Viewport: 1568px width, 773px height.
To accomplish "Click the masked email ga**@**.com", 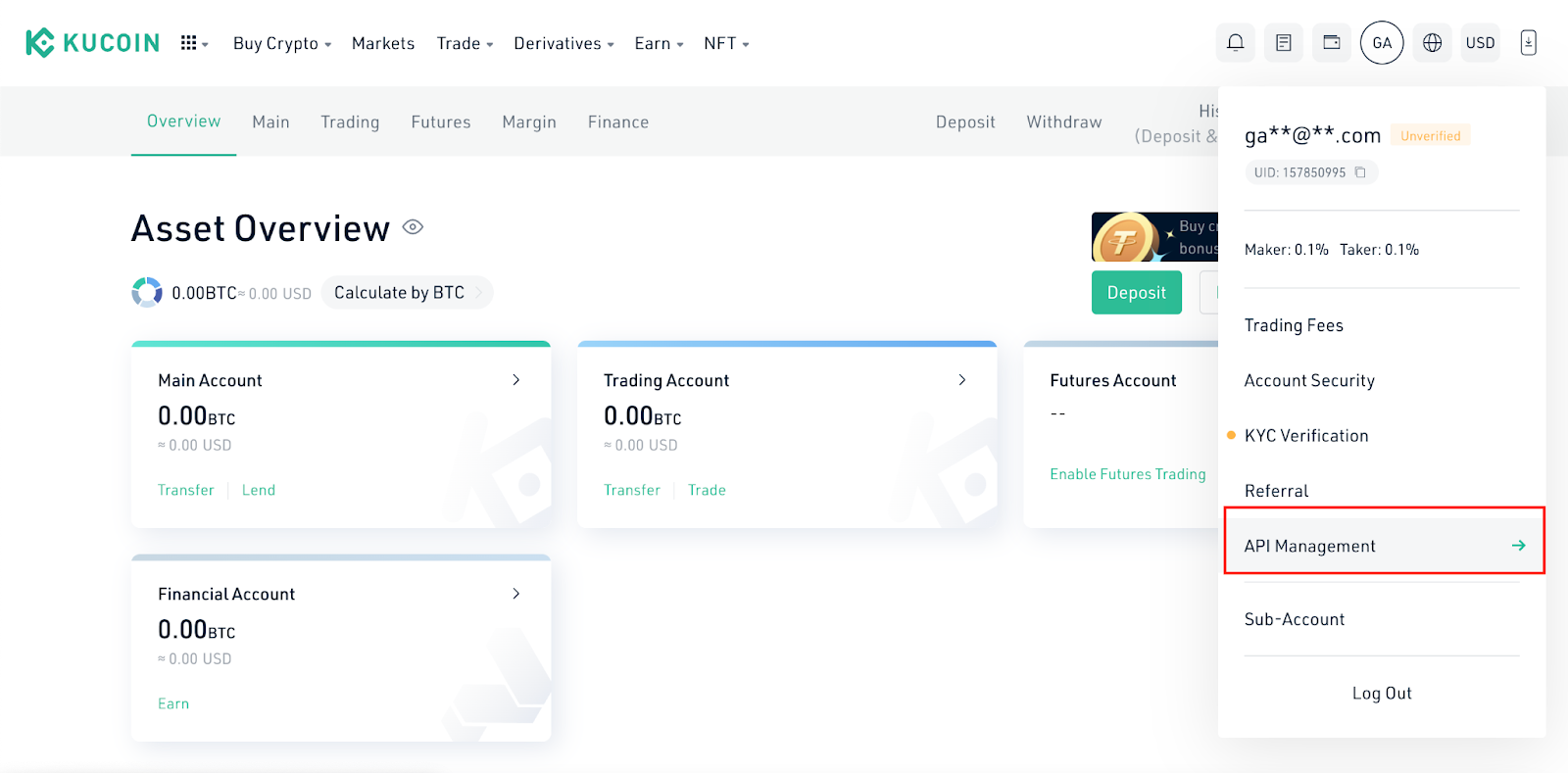I will point(1312,135).
